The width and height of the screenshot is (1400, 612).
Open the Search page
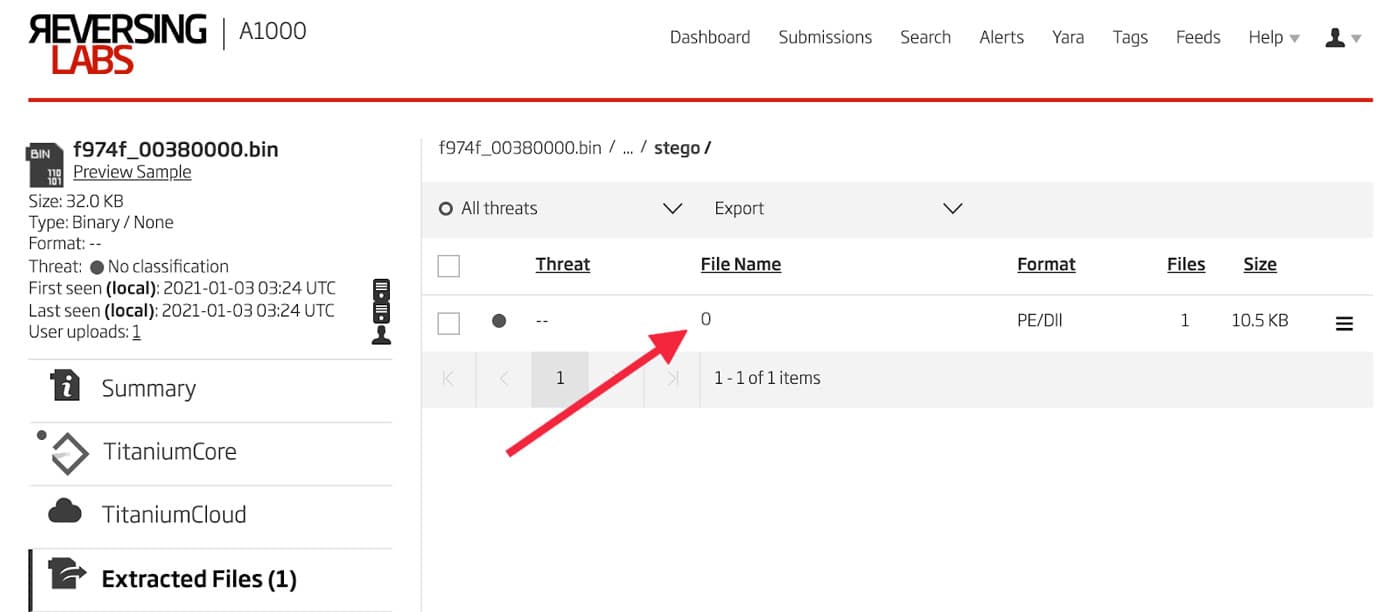(925, 37)
